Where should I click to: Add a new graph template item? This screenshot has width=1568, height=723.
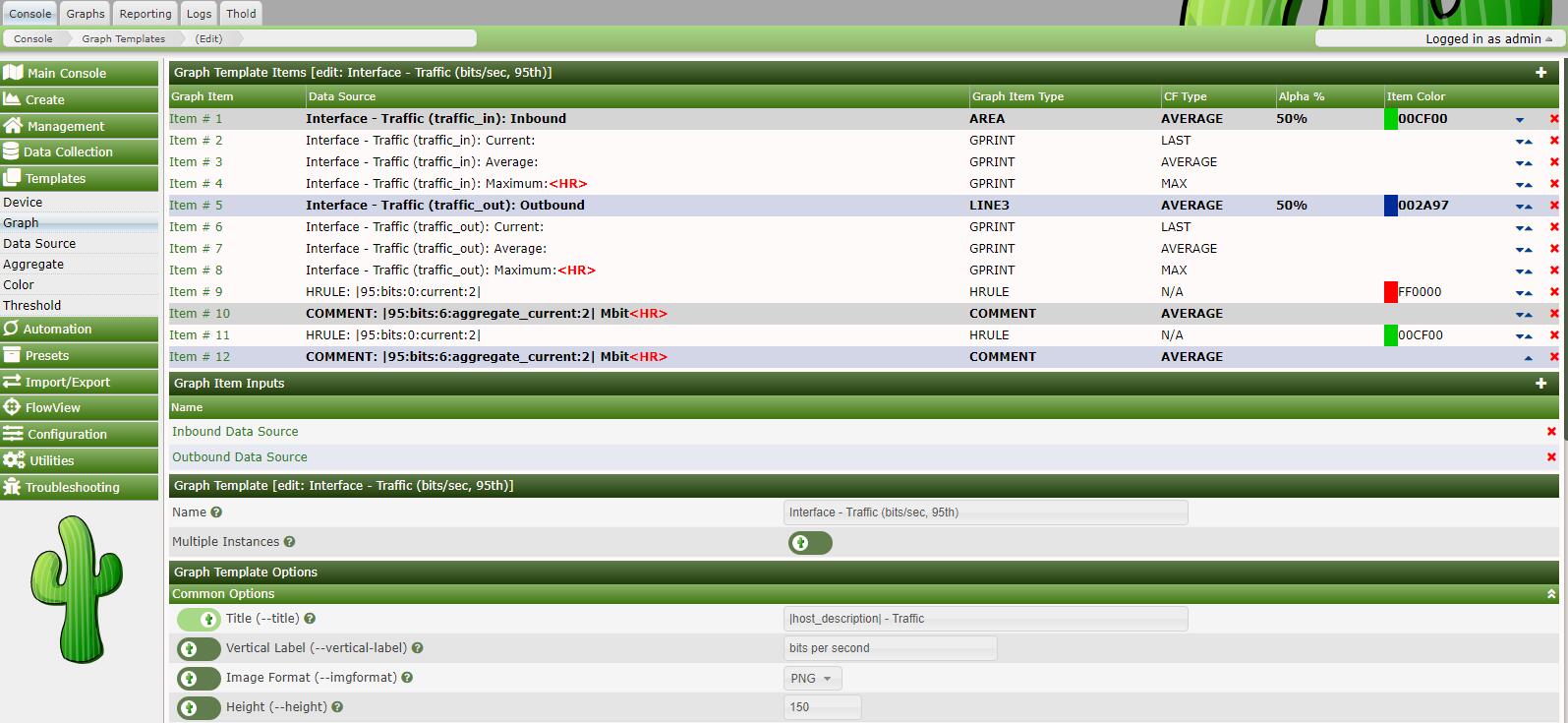[1540, 73]
